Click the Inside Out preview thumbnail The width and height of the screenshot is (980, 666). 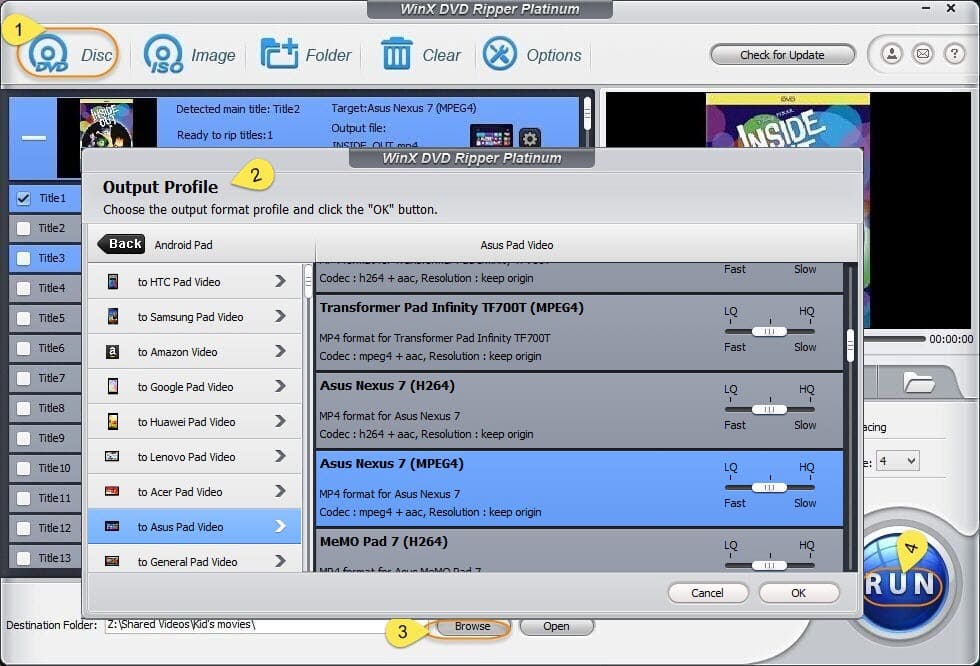click(107, 124)
